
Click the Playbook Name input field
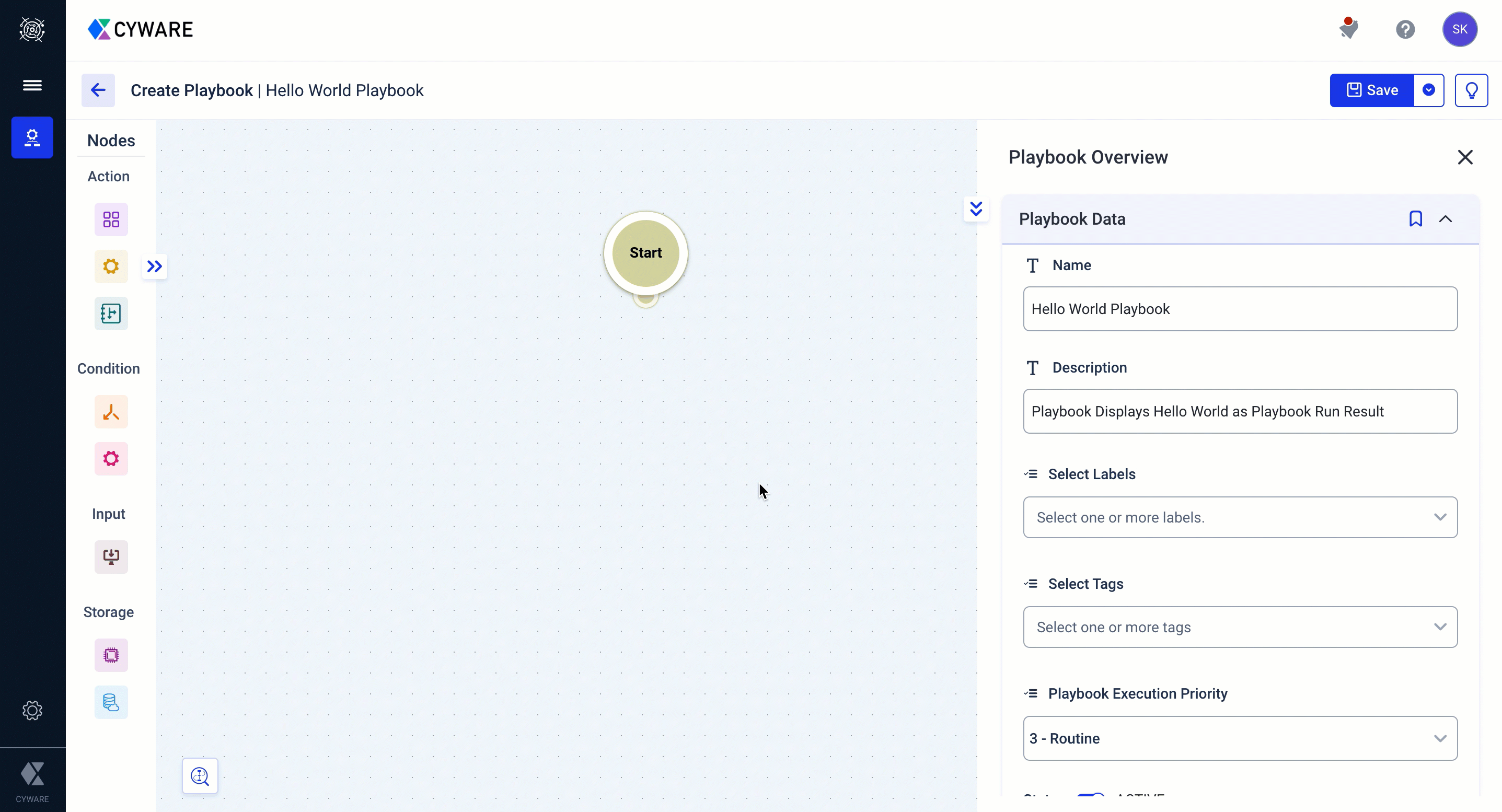(x=1239, y=308)
